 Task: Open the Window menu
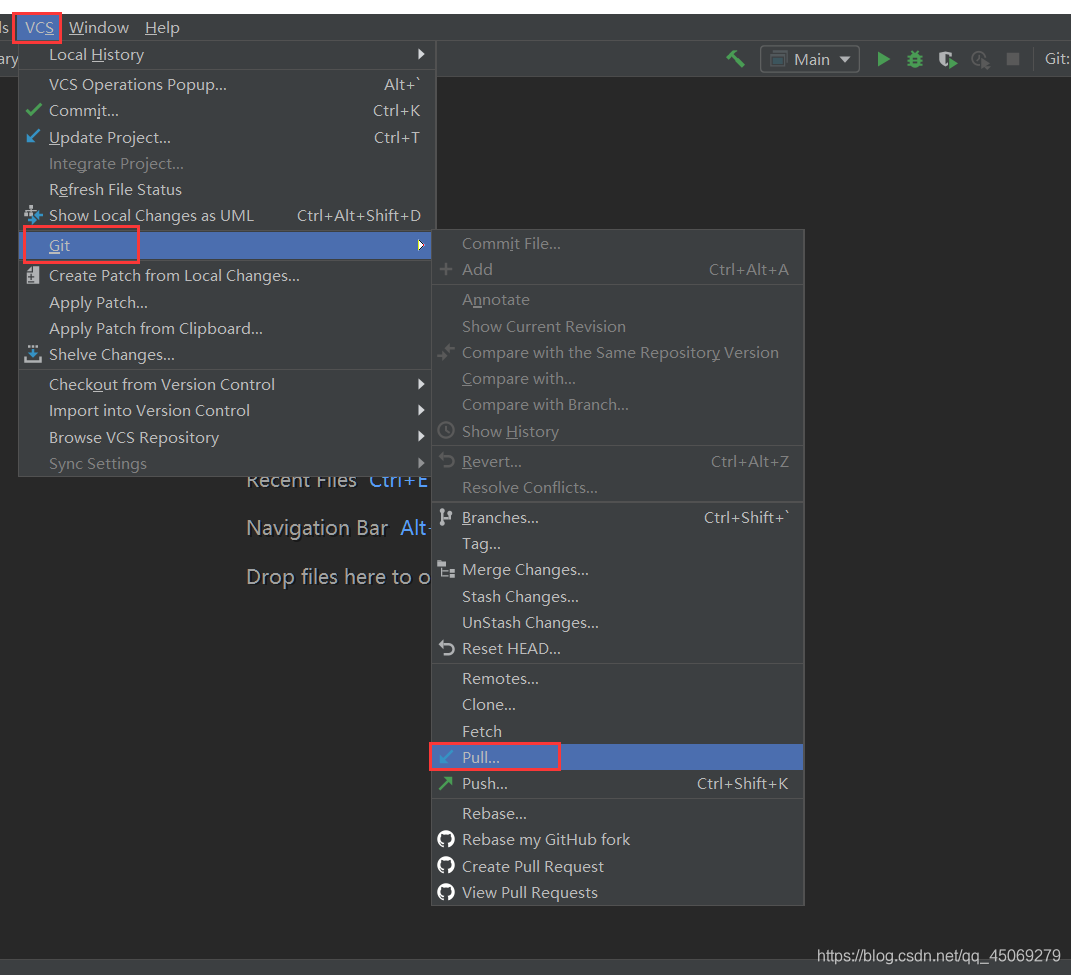pyautogui.click(x=99, y=28)
